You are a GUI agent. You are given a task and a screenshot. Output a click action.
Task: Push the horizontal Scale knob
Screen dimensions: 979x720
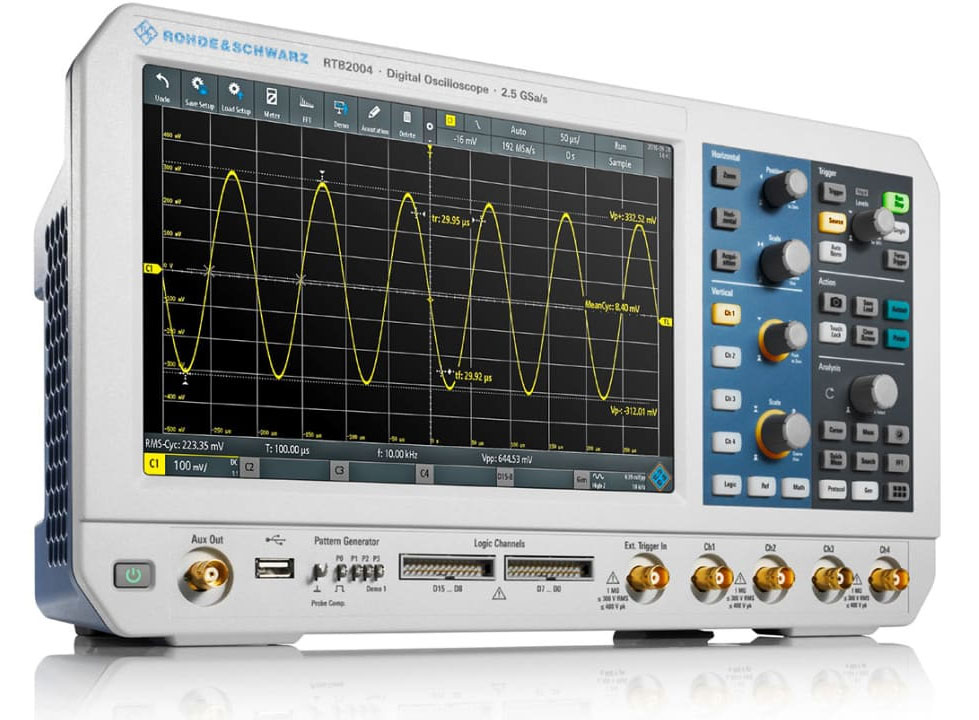(784, 259)
